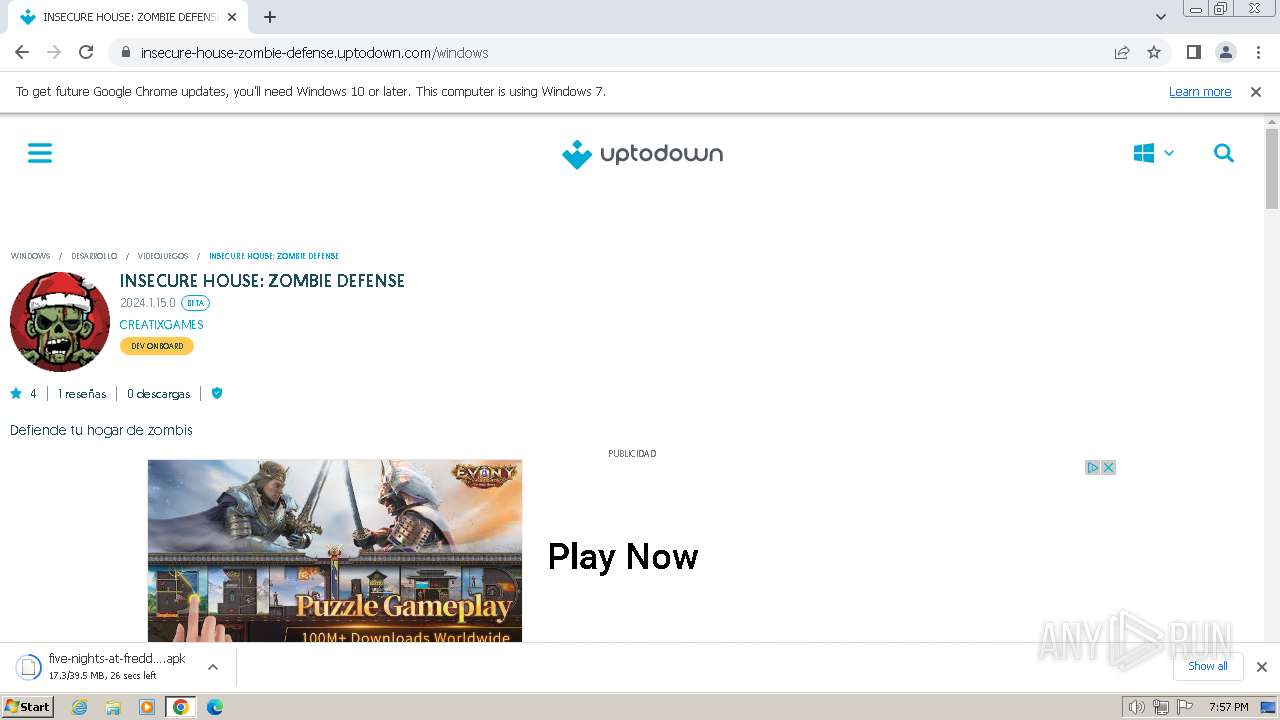Open the 1 reseñas reviews link
Image resolution: width=1280 pixels, height=720 pixels.
pos(82,394)
